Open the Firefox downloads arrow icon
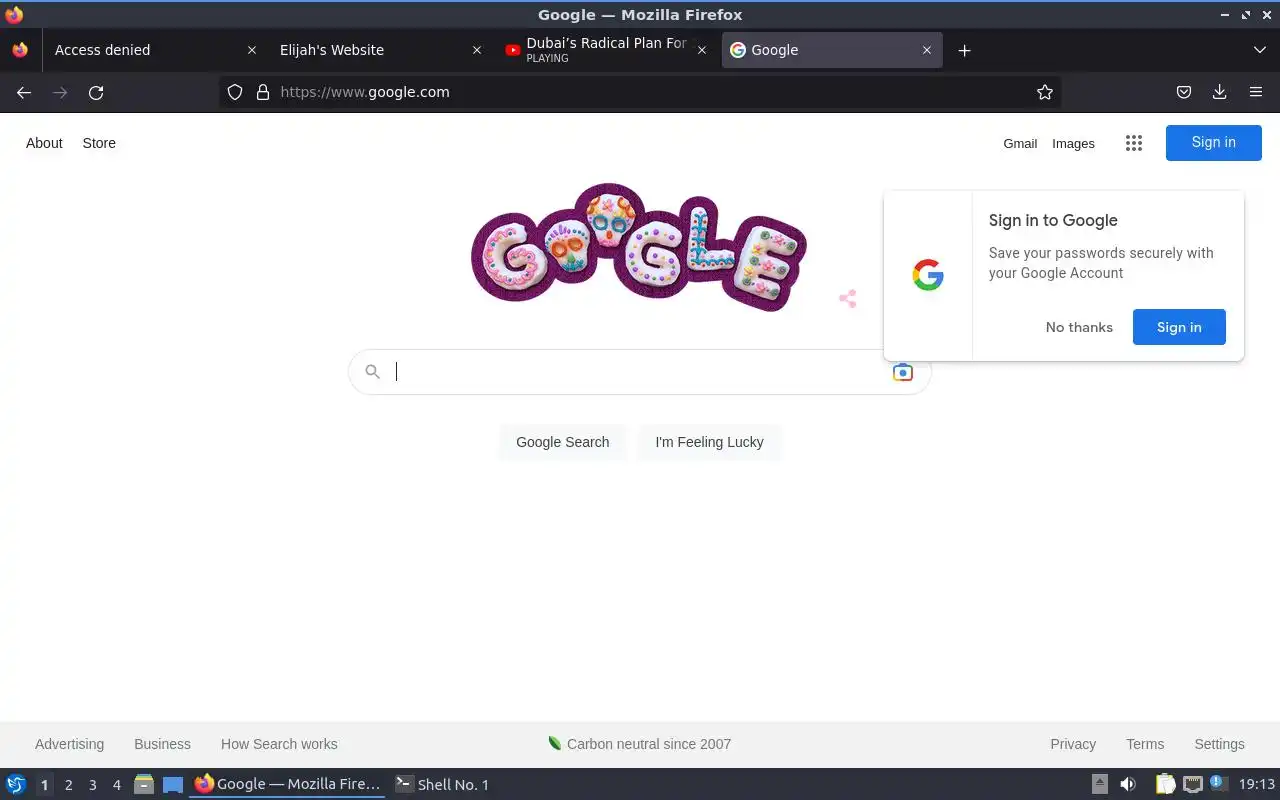Image resolution: width=1280 pixels, height=800 pixels. pos(1220,92)
